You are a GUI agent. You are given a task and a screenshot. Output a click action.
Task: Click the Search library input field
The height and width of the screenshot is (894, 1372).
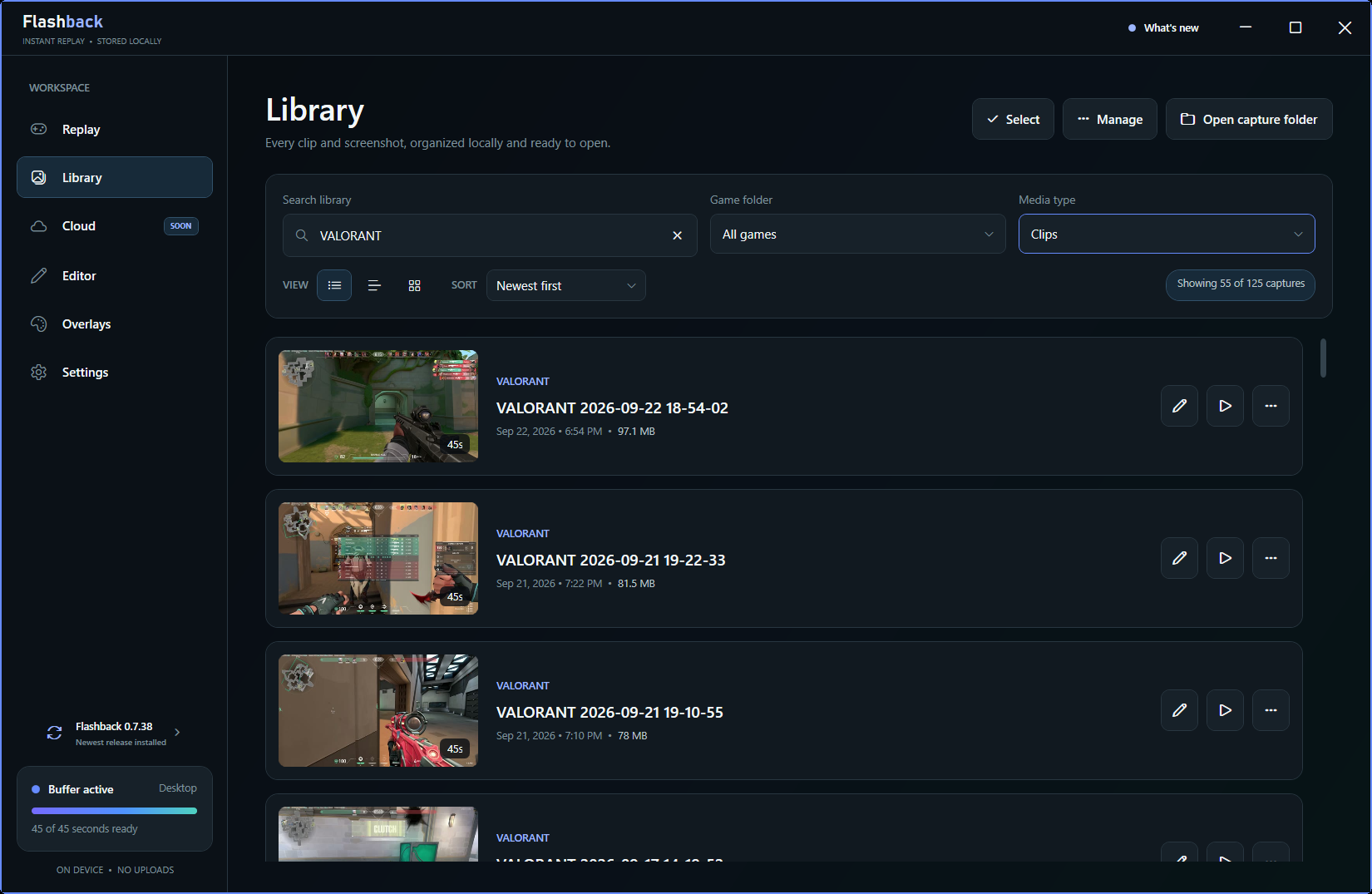[x=490, y=235]
